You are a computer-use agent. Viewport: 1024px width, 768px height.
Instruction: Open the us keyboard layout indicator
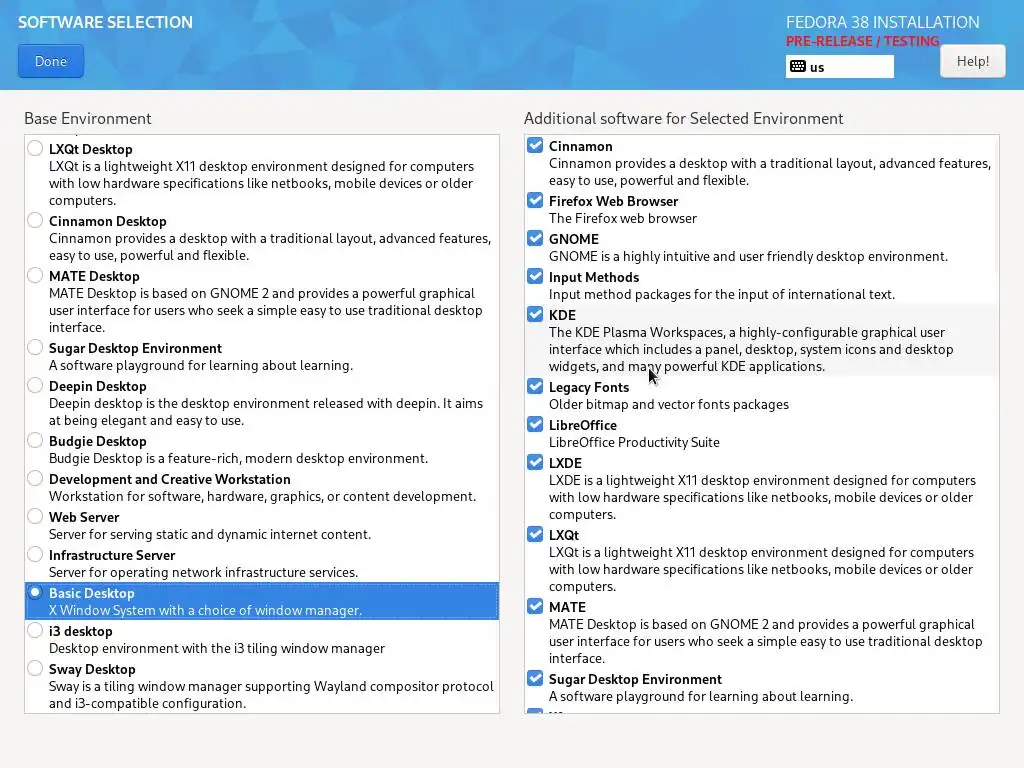click(839, 67)
